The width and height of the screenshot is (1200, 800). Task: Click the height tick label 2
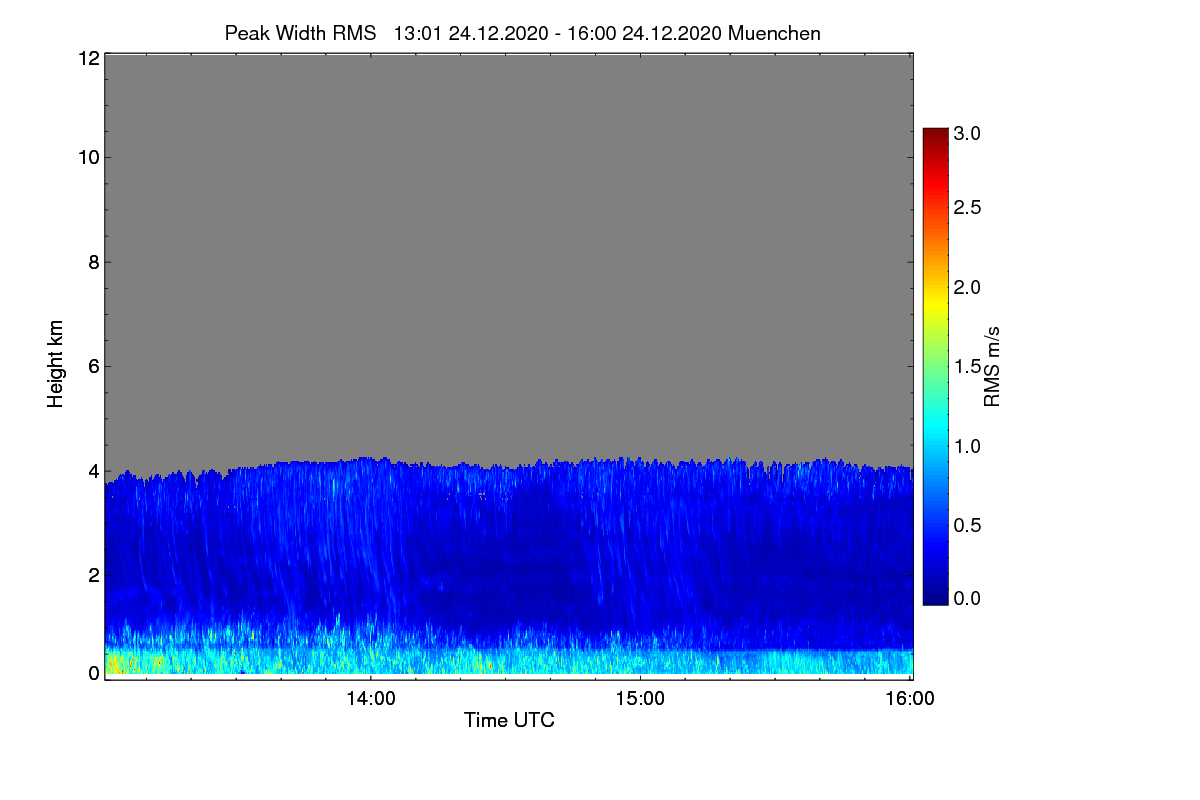point(92,574)
